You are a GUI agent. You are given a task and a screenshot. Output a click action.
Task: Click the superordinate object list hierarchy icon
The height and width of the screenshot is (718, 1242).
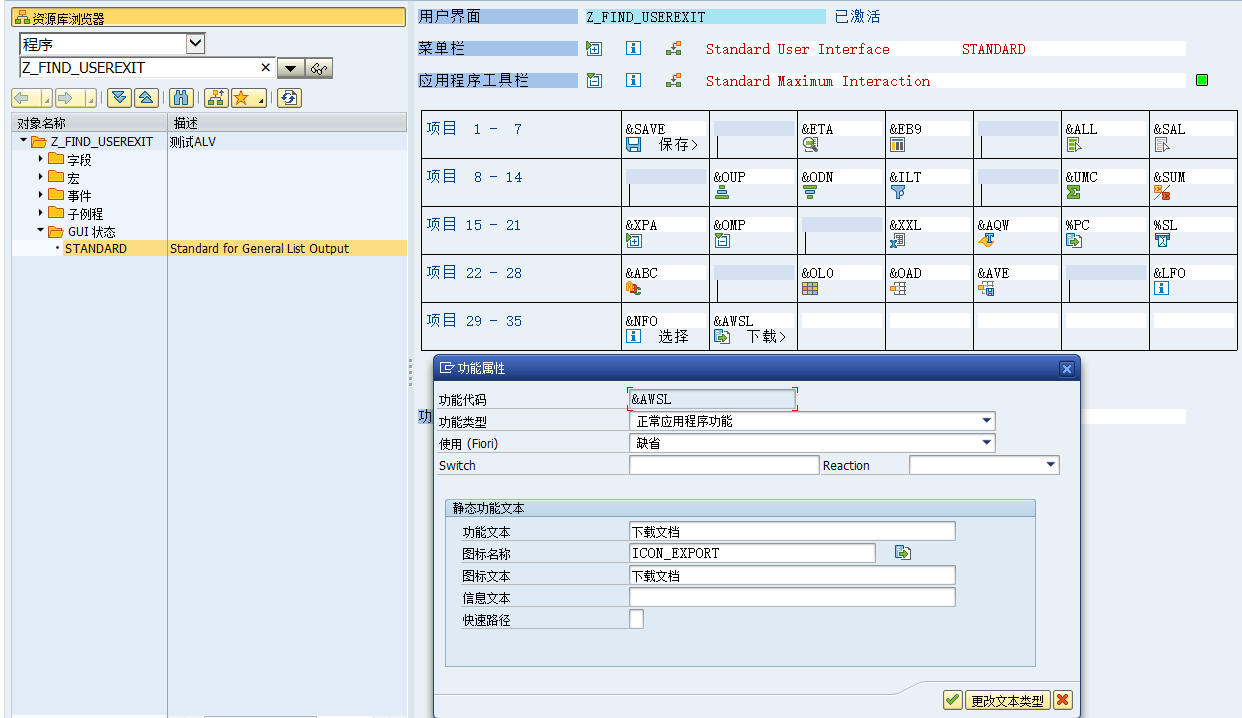click(x=216, y=97)
